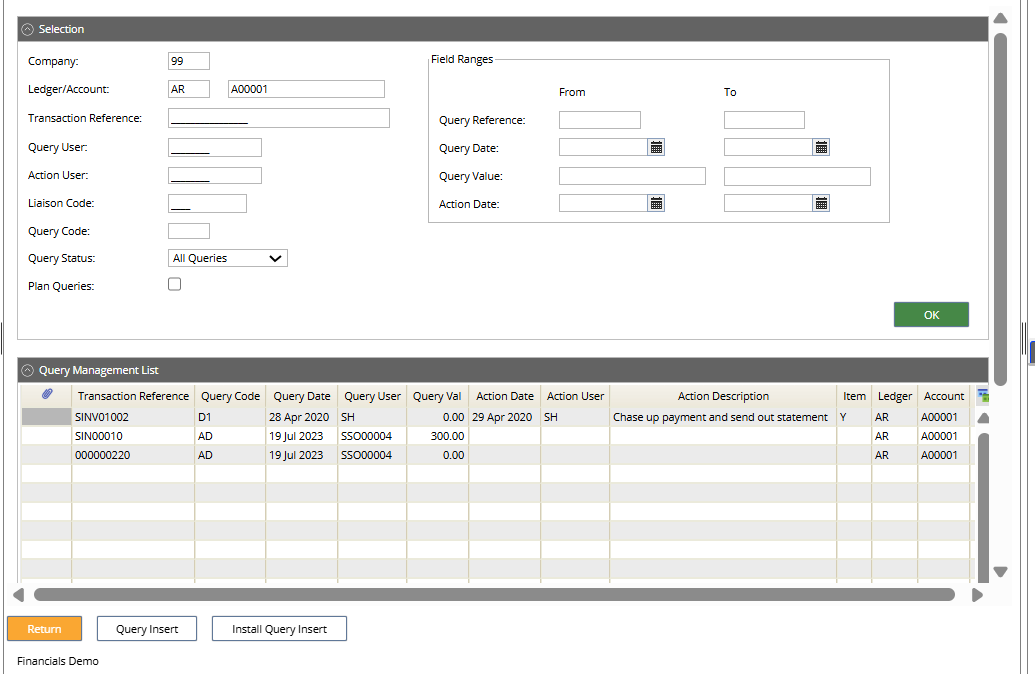Open Query Date From calendar picker
Screen dimensions: 1035x674
pos(656,147)
